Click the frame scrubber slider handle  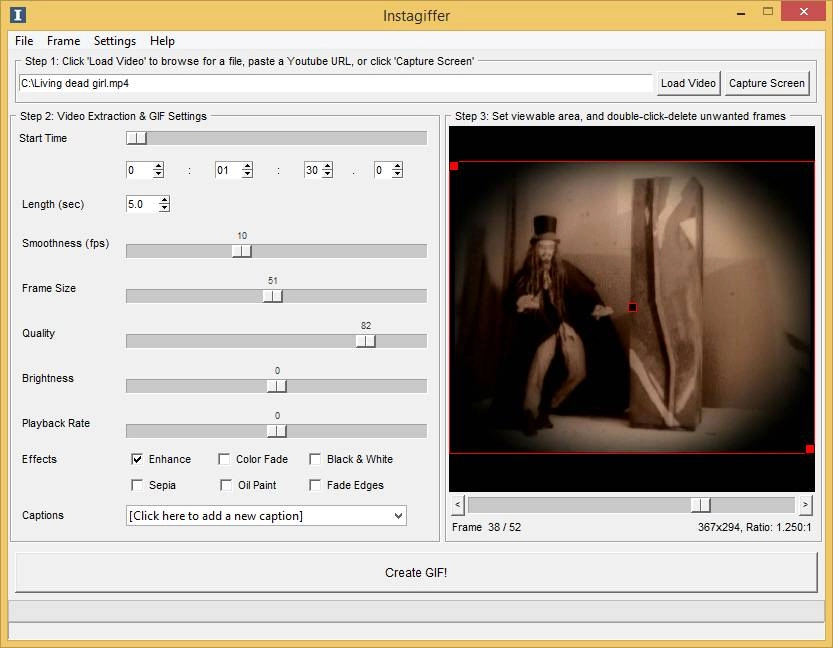pos(701,505)
